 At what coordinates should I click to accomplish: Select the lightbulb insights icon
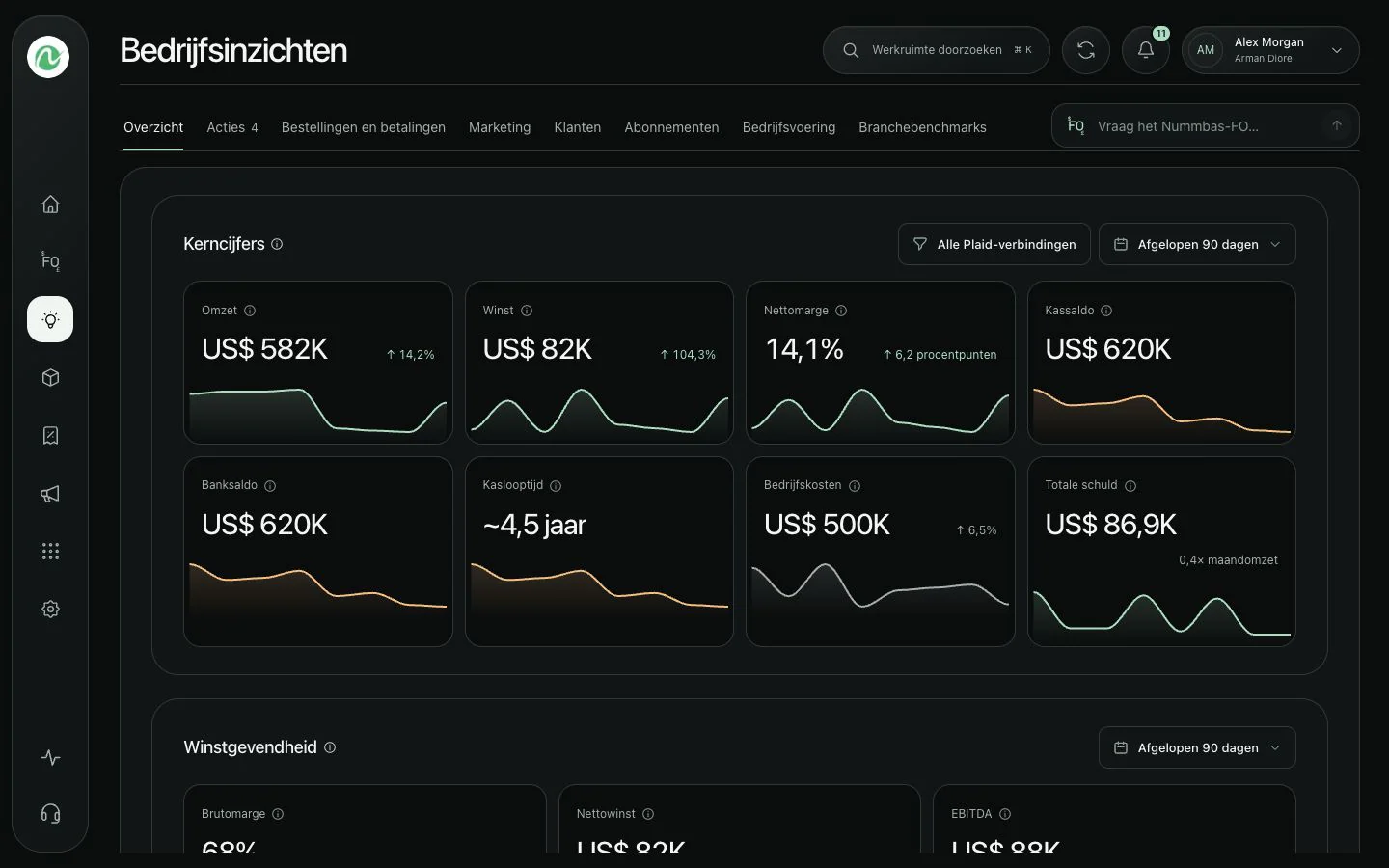point(50,319)
